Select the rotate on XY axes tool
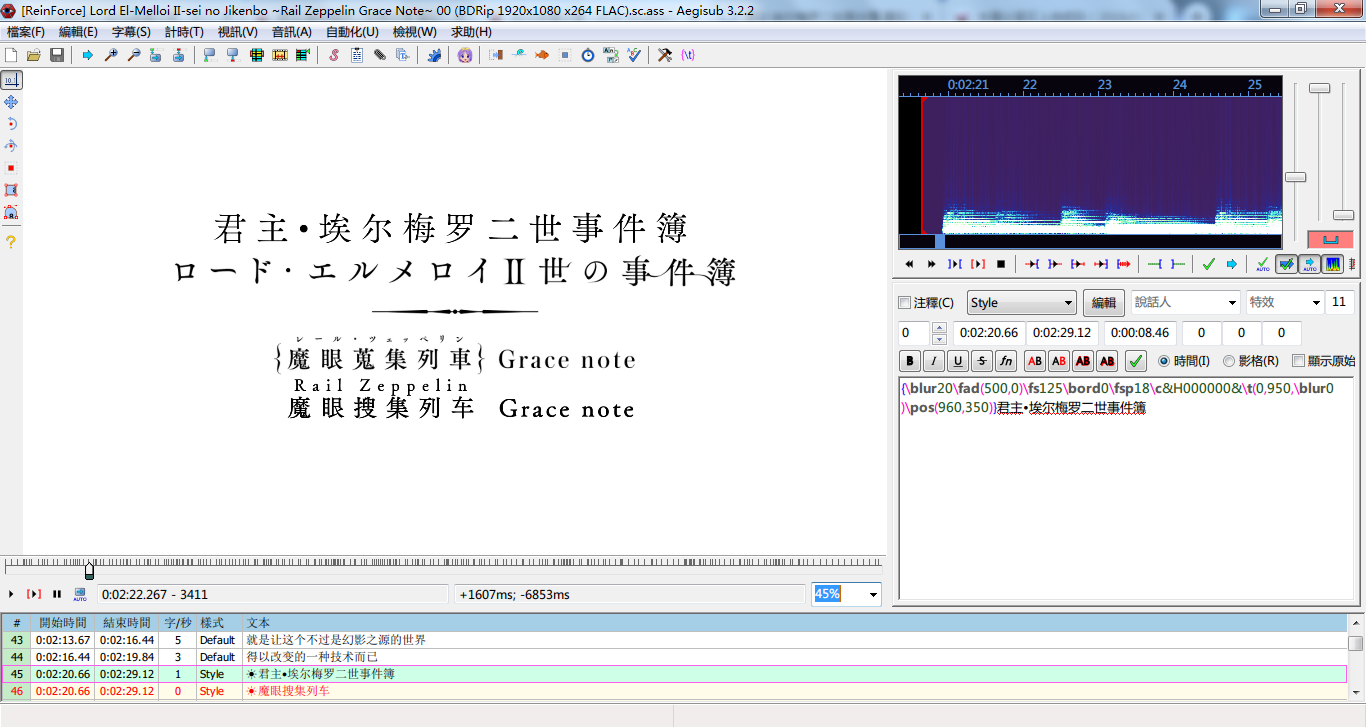Screen dimensions: 1366x728 click(x=11, y=146)
